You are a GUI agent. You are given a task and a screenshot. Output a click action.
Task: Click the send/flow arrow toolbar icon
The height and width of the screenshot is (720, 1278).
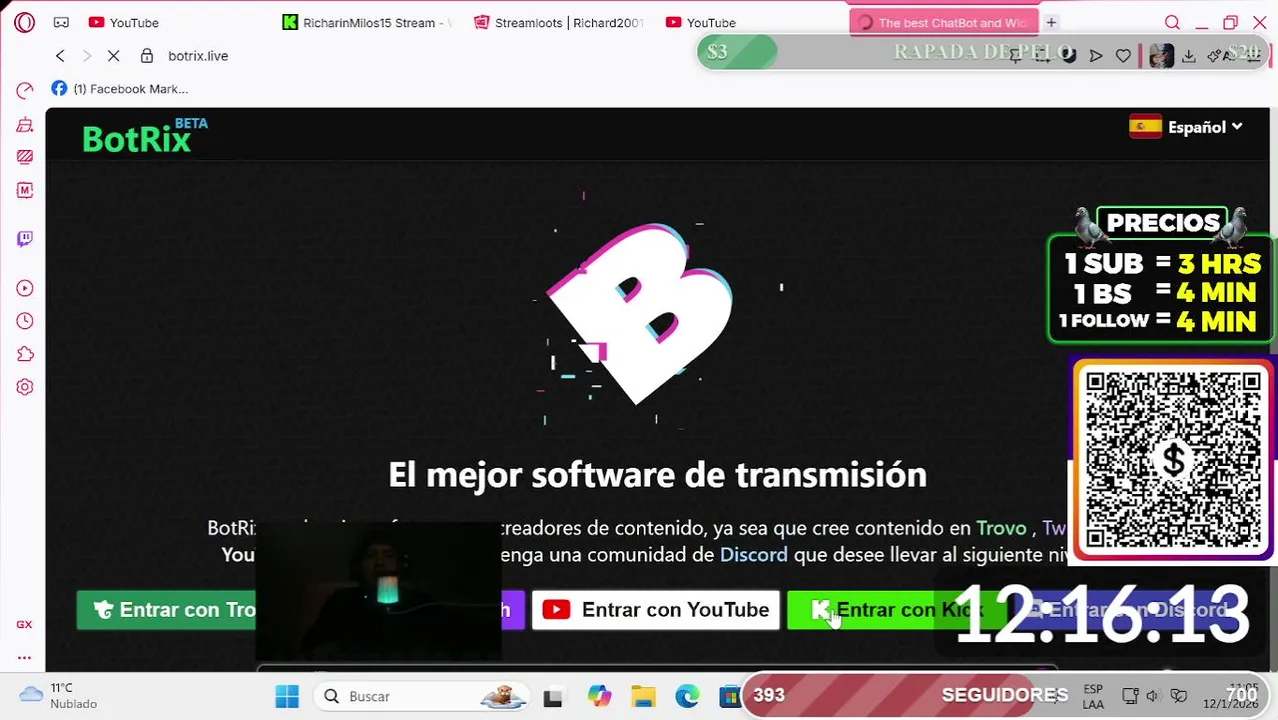tap(1096, 56)
